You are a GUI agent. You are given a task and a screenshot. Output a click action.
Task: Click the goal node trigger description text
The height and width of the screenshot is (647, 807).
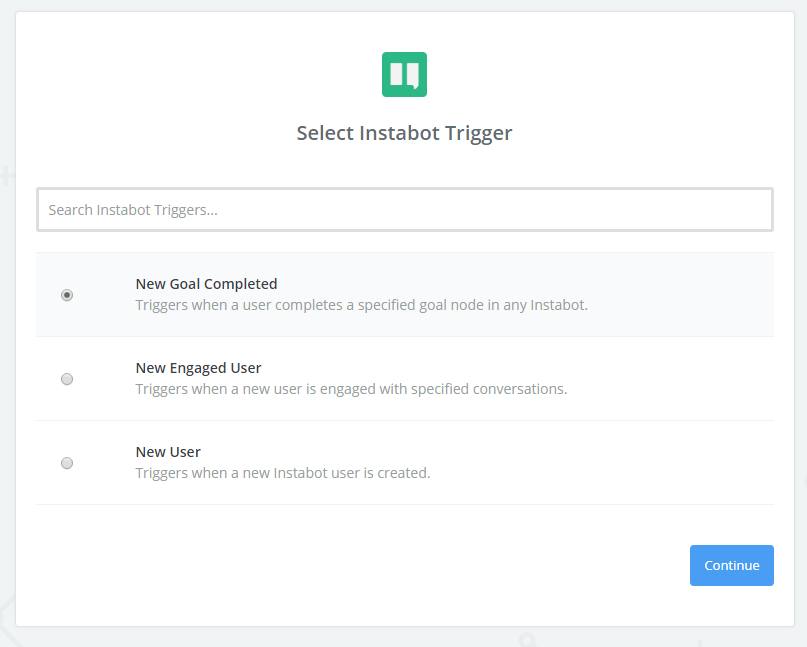point(361,305)
